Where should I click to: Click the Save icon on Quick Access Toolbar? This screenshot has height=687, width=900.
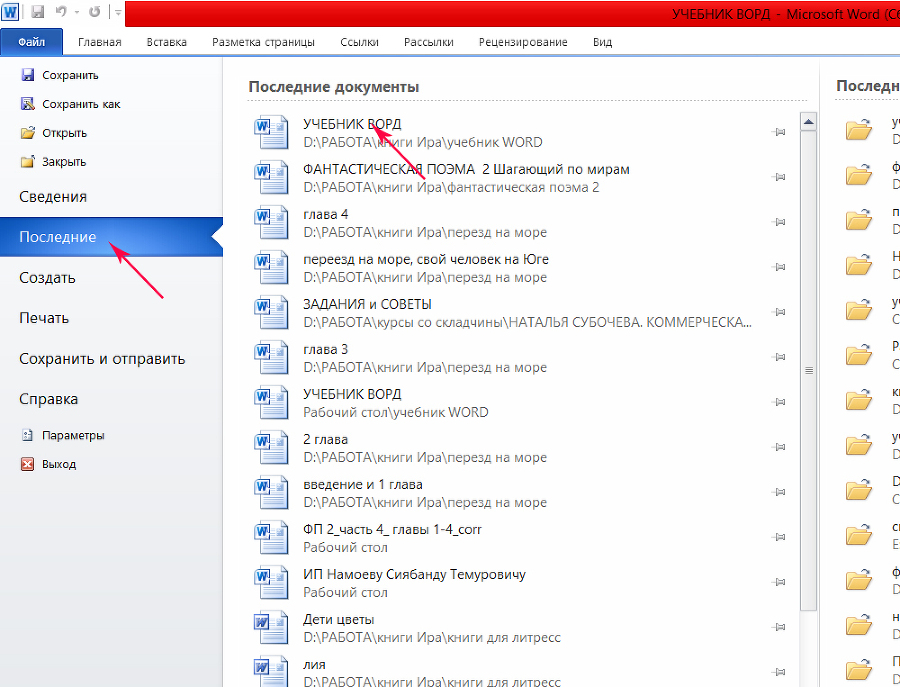[37, 12]
